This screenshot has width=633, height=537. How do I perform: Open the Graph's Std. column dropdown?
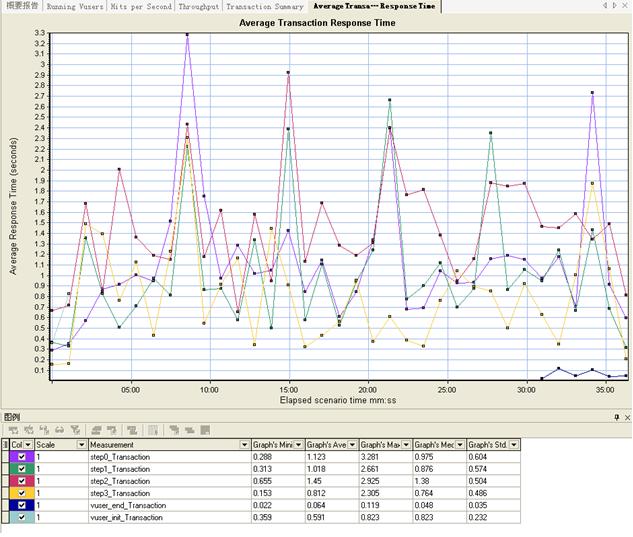[x=514, y=444]
